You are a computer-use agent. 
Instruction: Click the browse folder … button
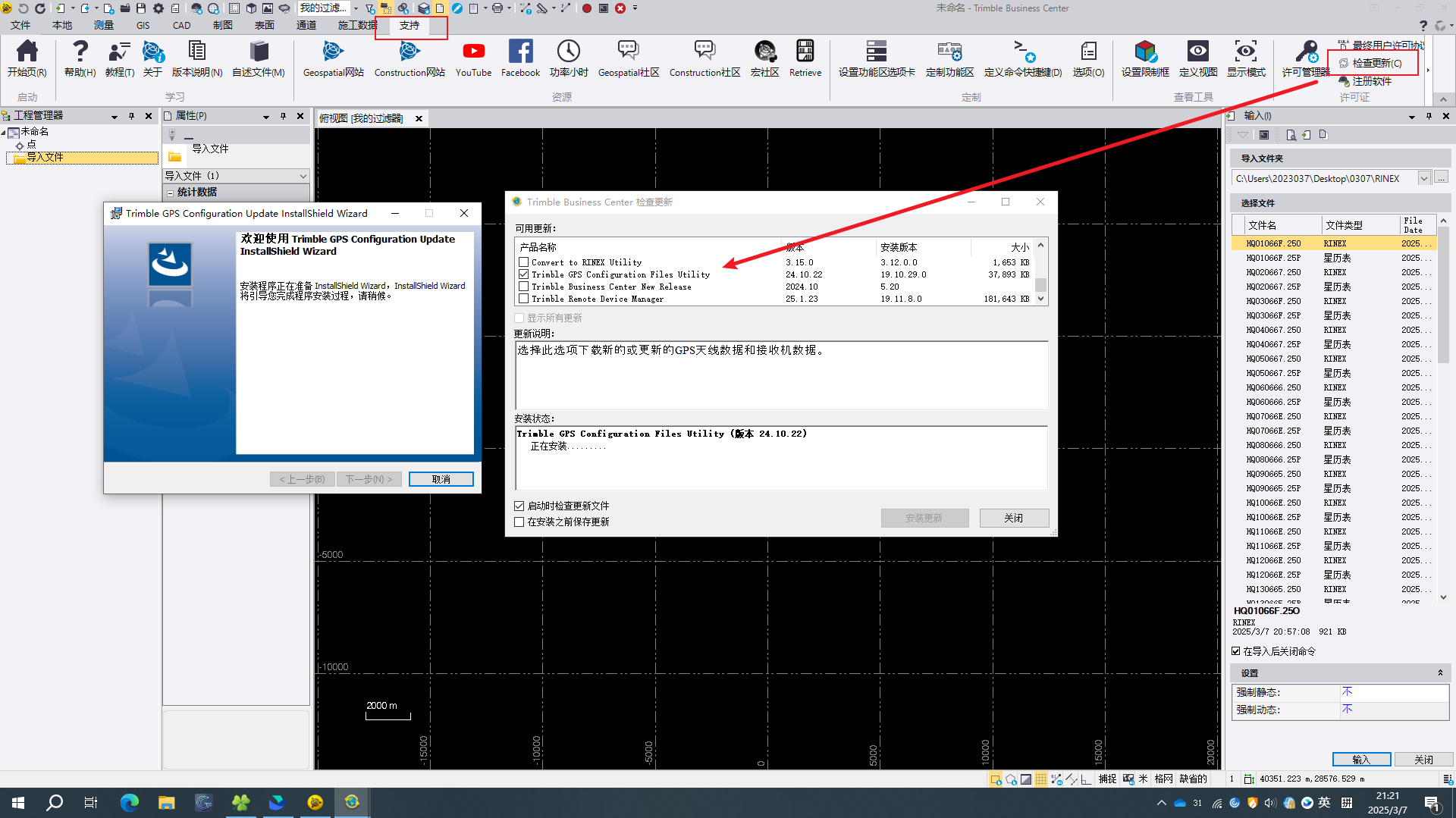[1442, 177]
